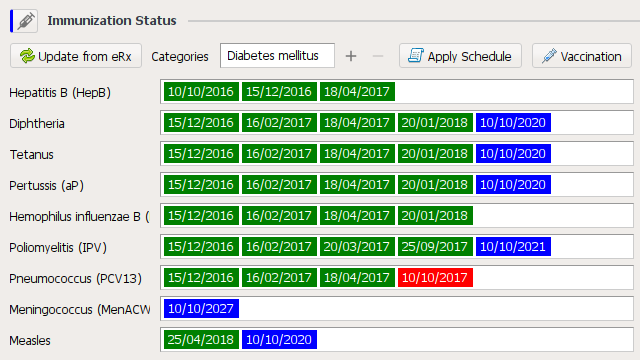Select Measles planned dose 10/10/2020
Screen dimensions: 640x360
(279, 340)
